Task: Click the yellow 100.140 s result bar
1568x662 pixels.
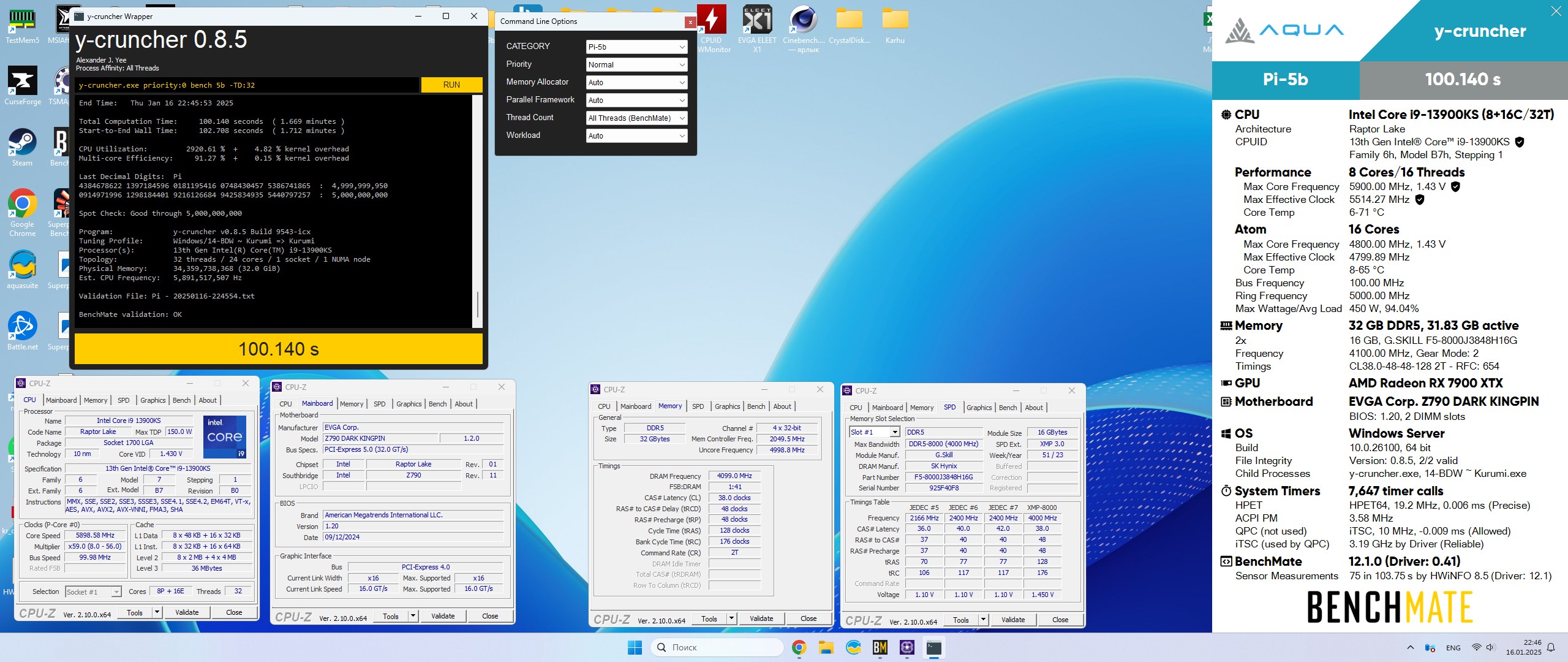Action: (x=279, y=349)
